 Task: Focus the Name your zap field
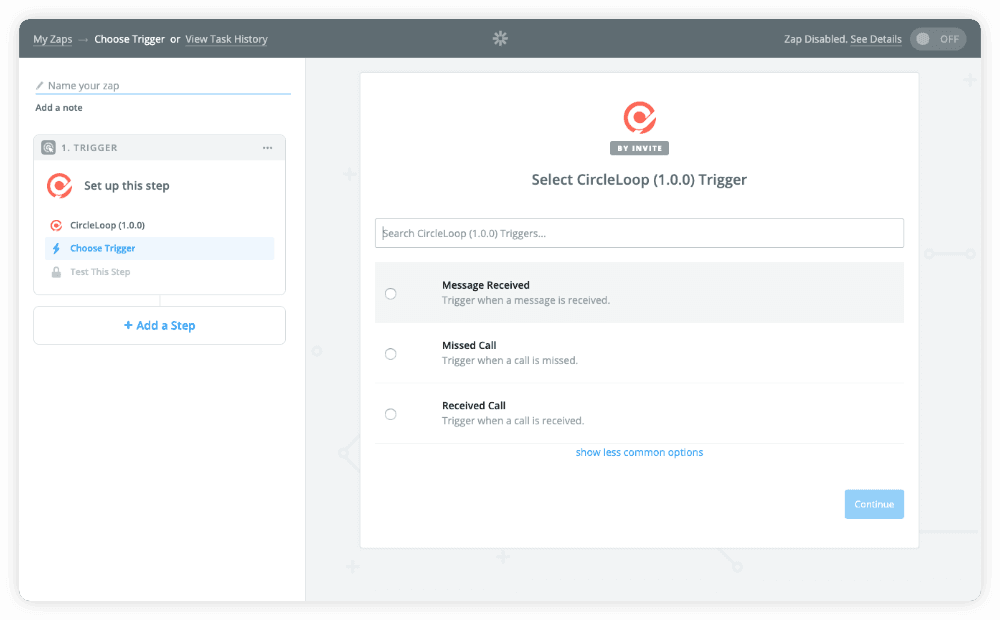click(x=163, y=85)
